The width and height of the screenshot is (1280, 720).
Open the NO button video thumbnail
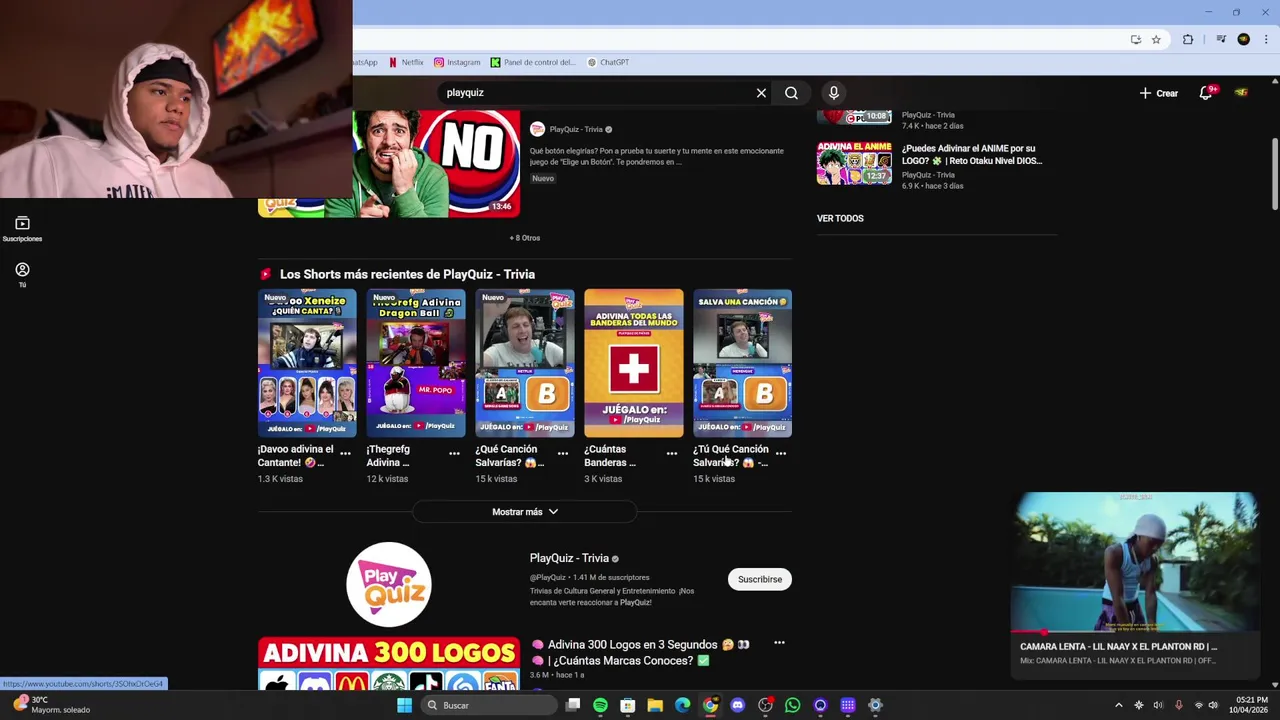(436, 164)
